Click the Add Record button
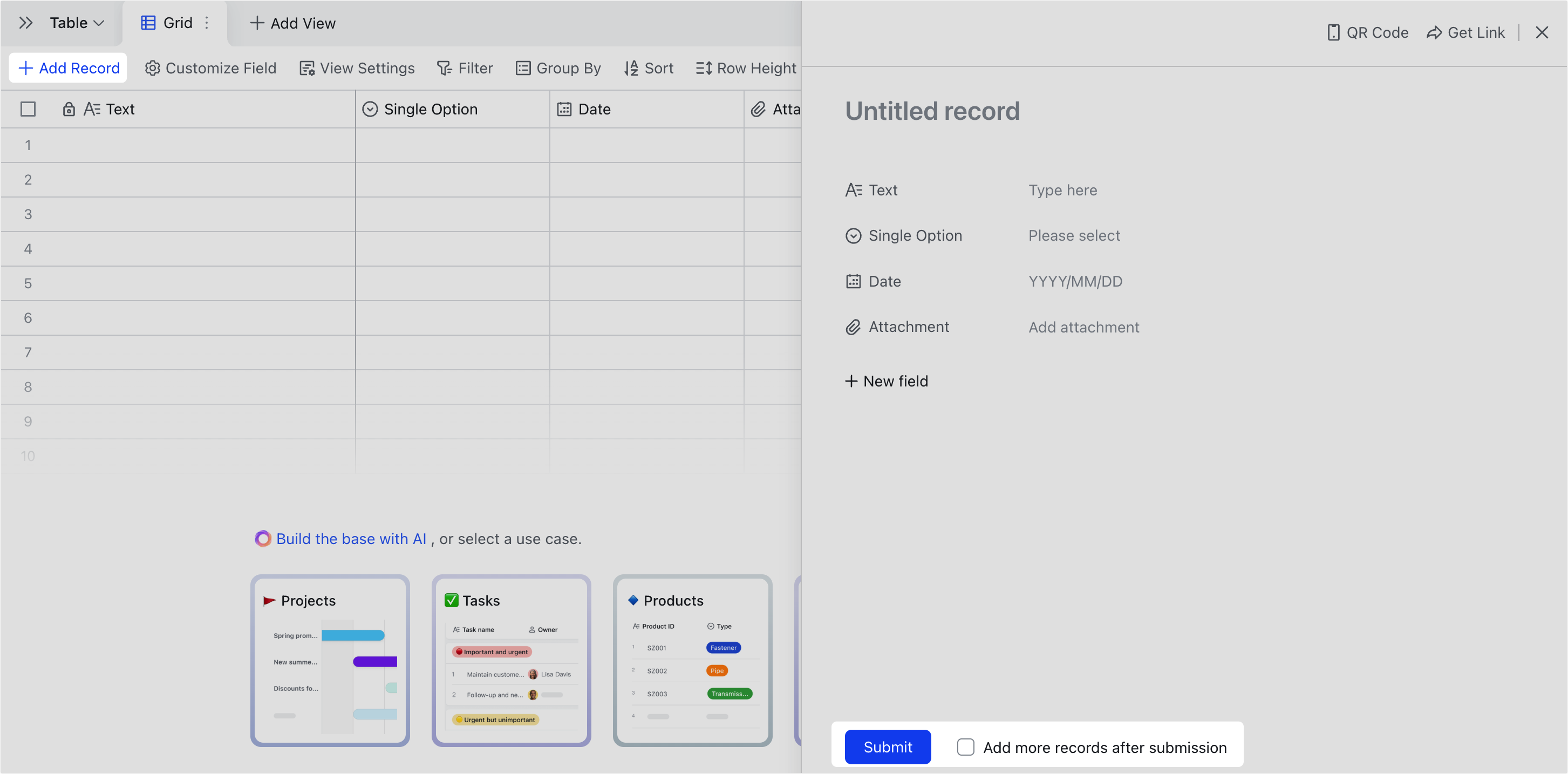This screenshot has height=774, width=1568. [68, 67]
